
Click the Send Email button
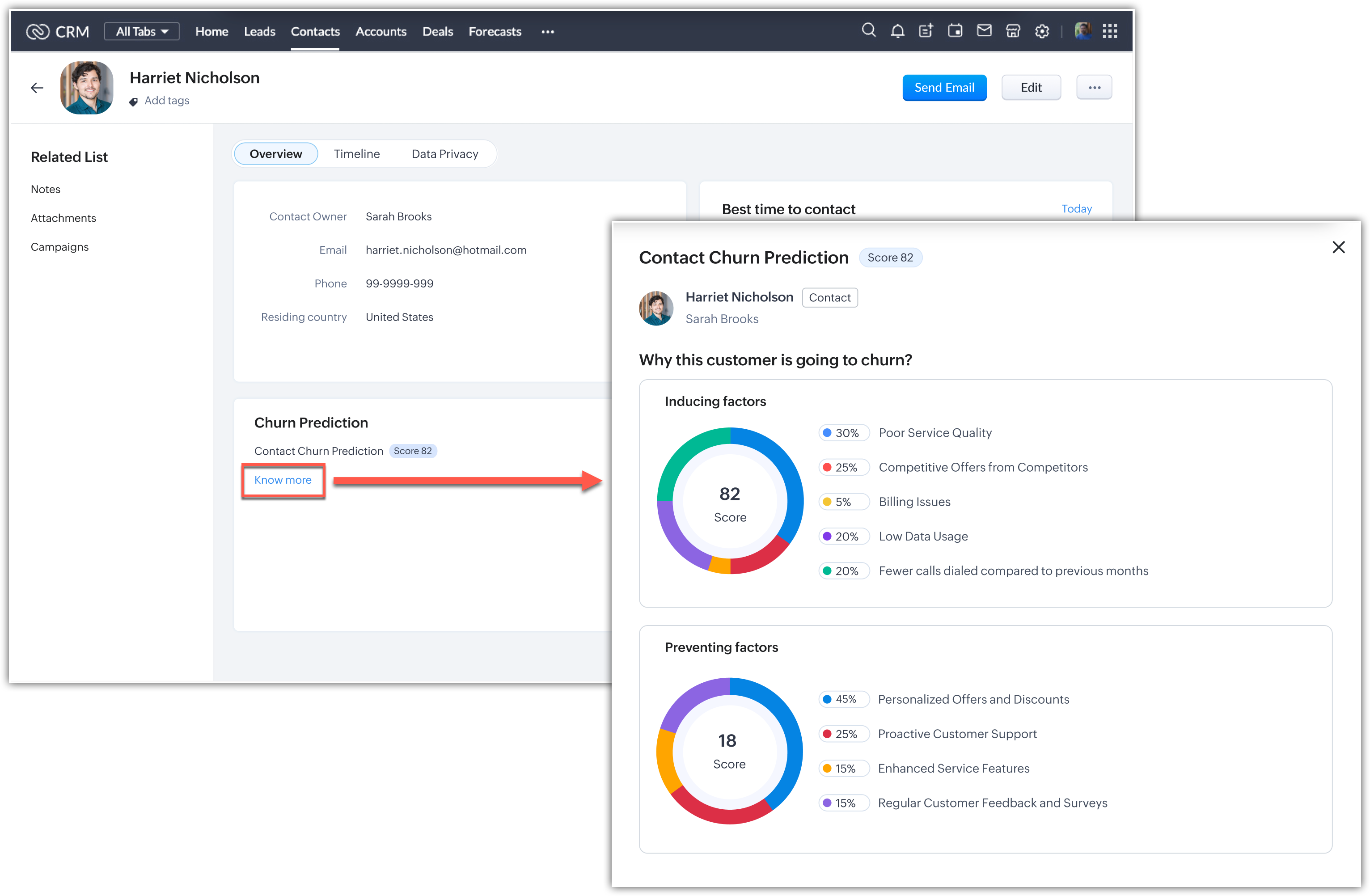tap(944, 88)
